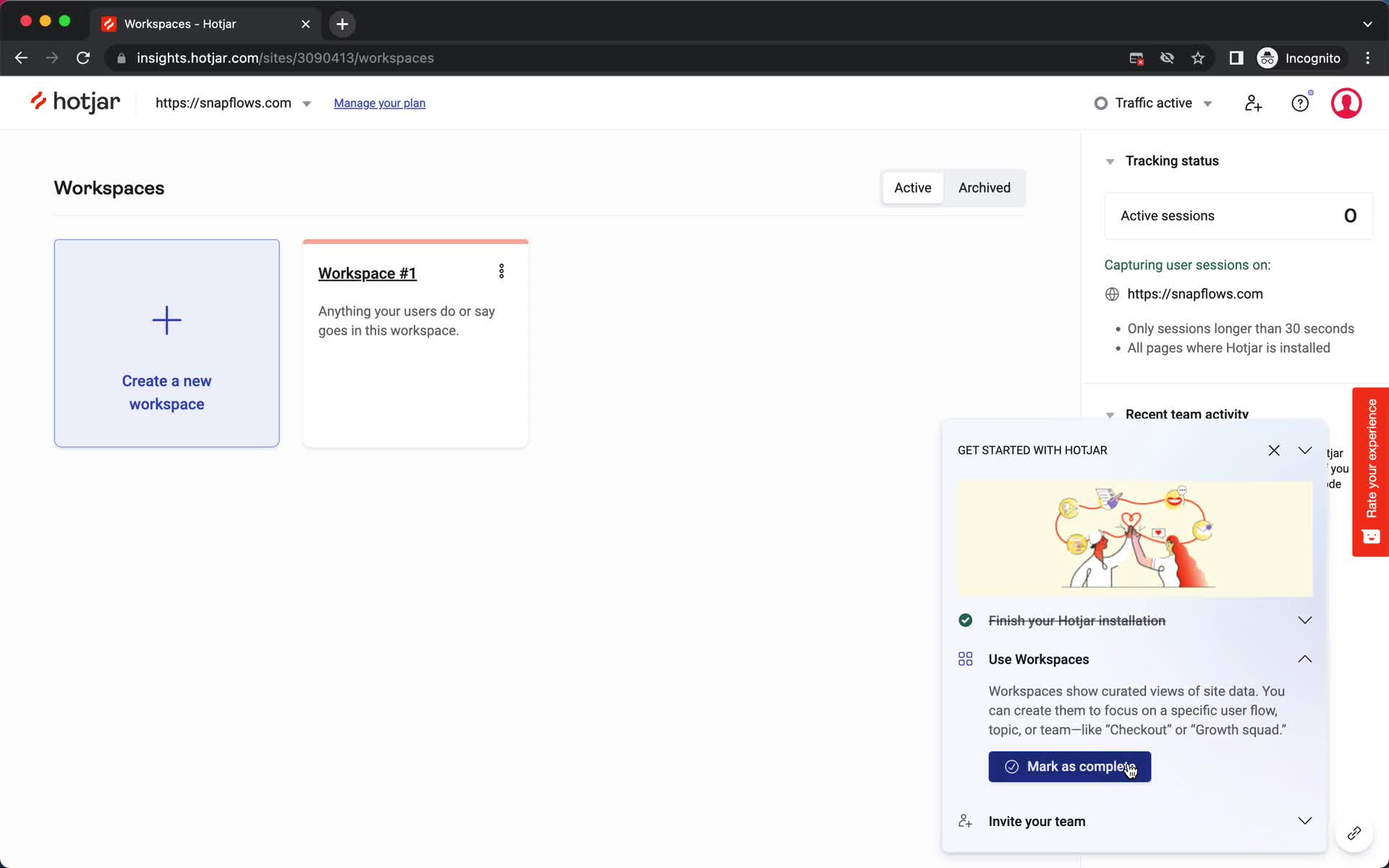
Task: Click the browser address bar URL
Action: click(x=285, y=58)
